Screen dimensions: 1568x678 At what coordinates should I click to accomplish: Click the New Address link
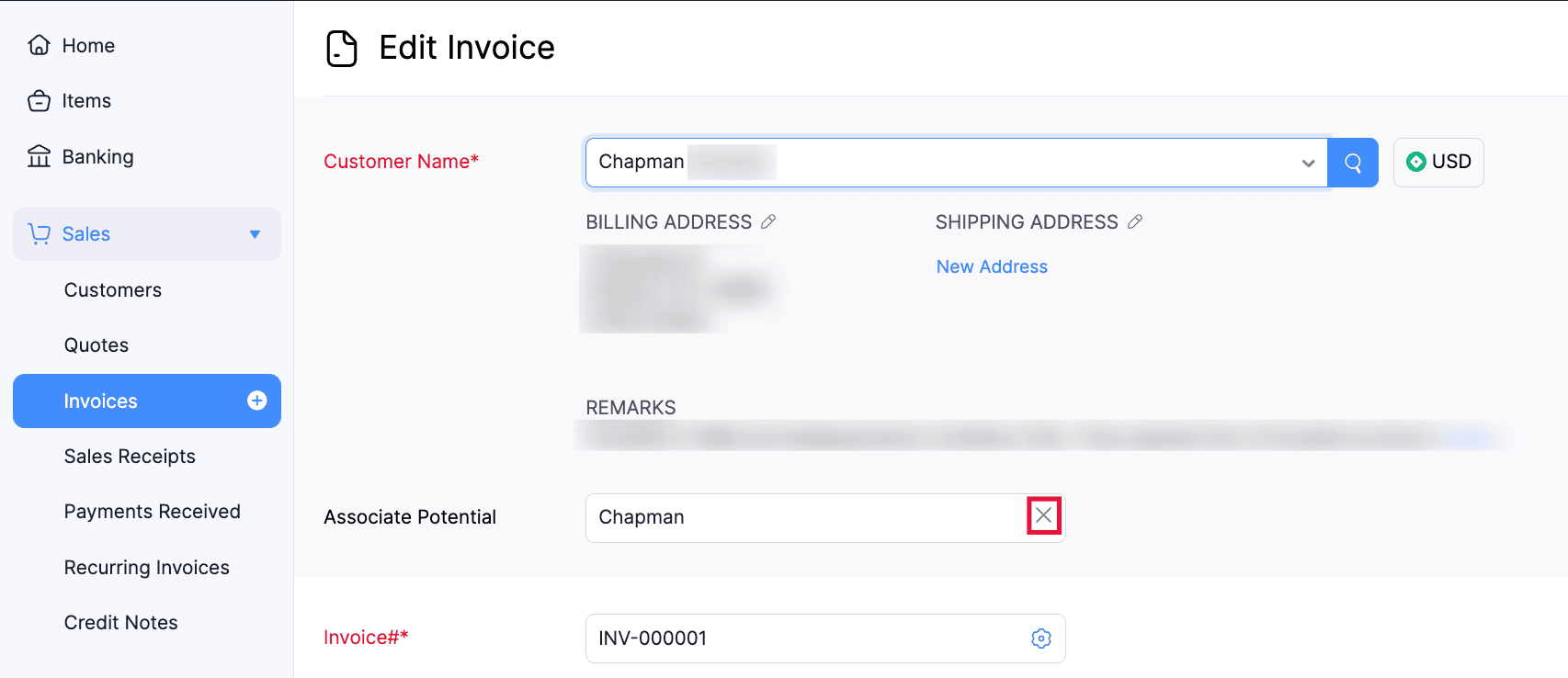click(991, 266)
